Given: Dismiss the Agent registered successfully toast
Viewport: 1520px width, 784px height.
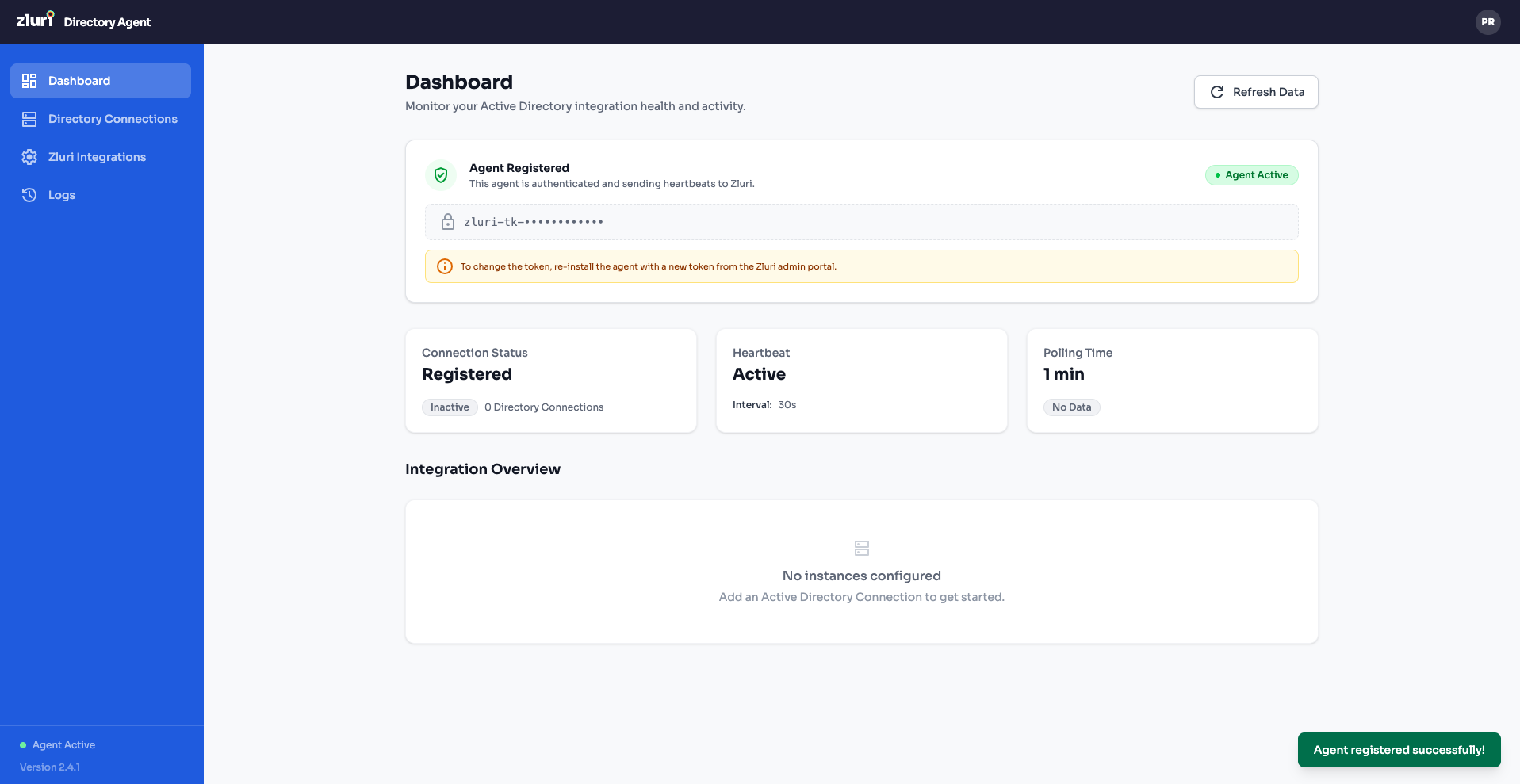Looking at the screenshot, I should click(1398, 750).
